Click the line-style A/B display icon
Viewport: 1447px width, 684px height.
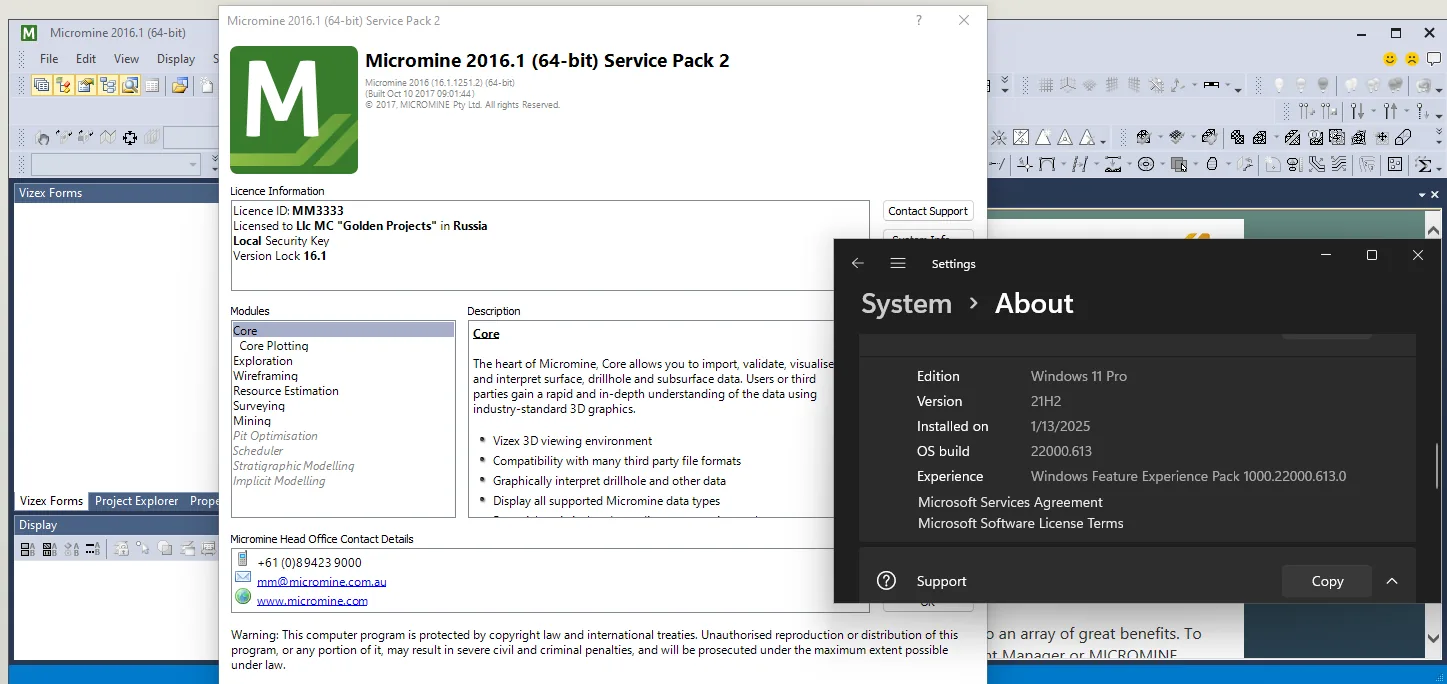[93, 549]
